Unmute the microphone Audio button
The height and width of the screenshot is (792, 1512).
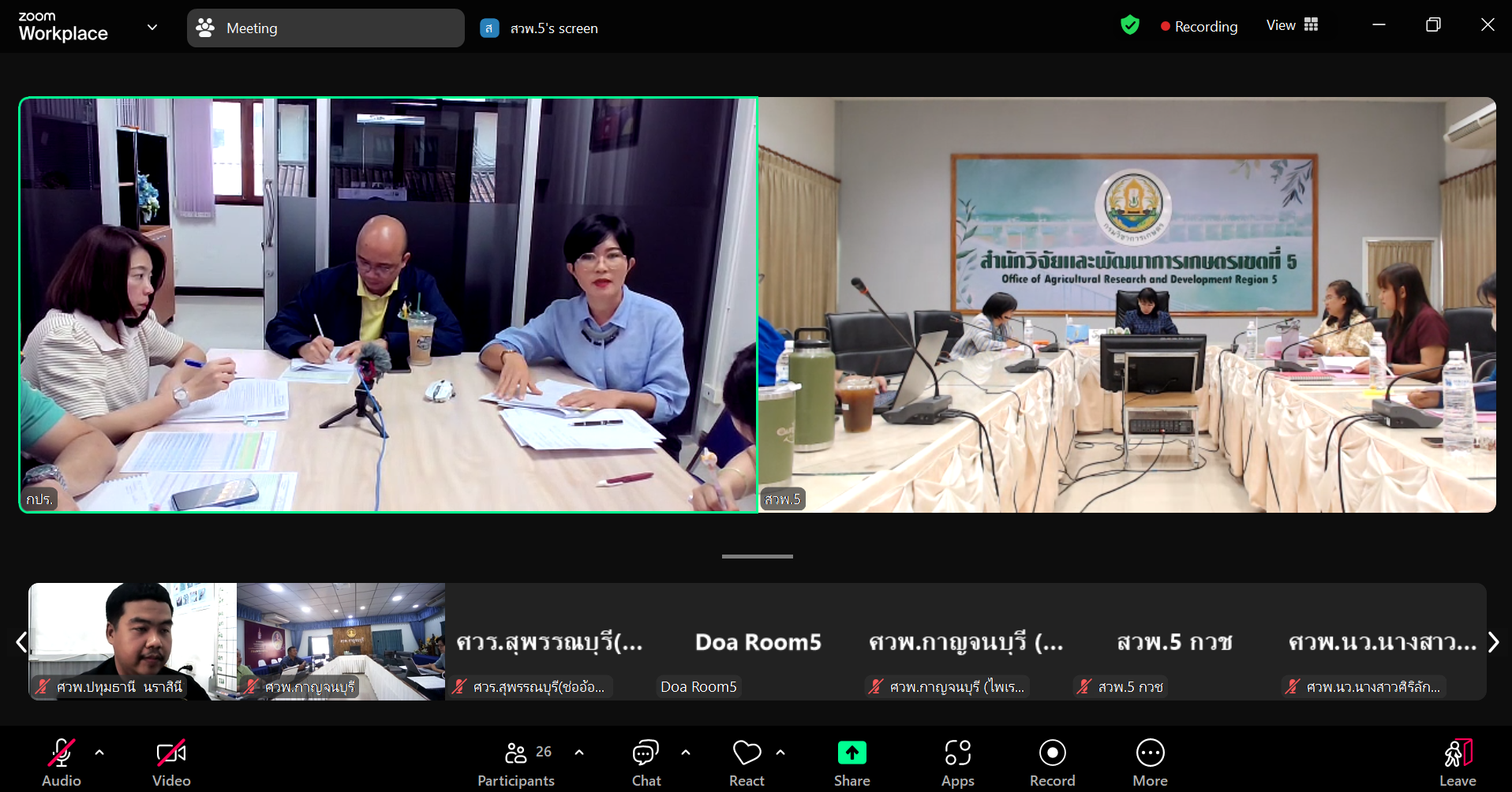[62, 762]
